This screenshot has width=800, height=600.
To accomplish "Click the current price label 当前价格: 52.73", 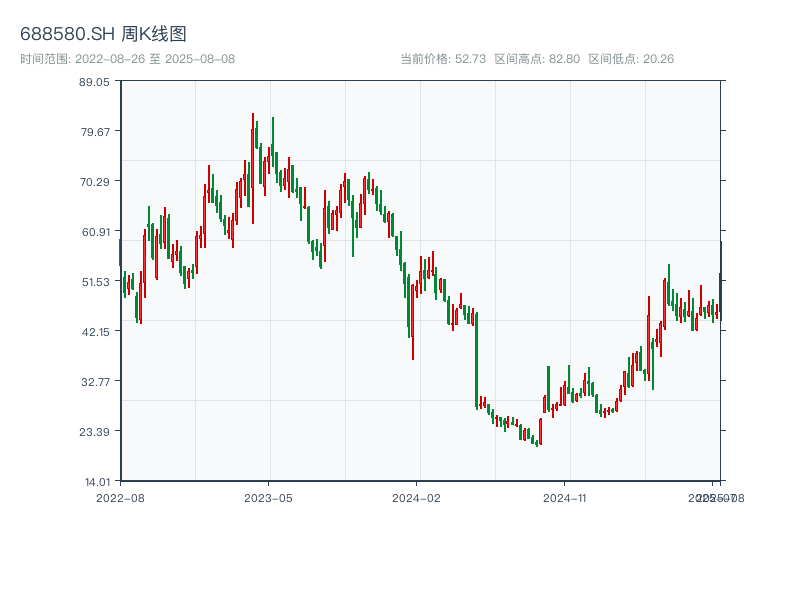I will coord(443,59).
